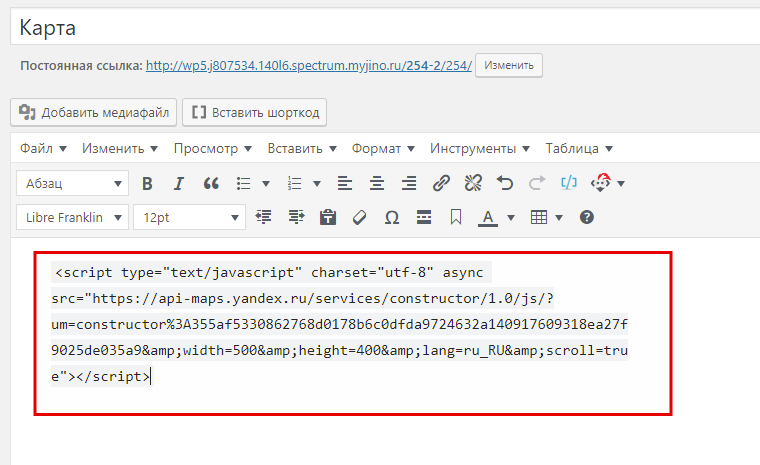Redo the last undone action

click(x=537, y=183)
